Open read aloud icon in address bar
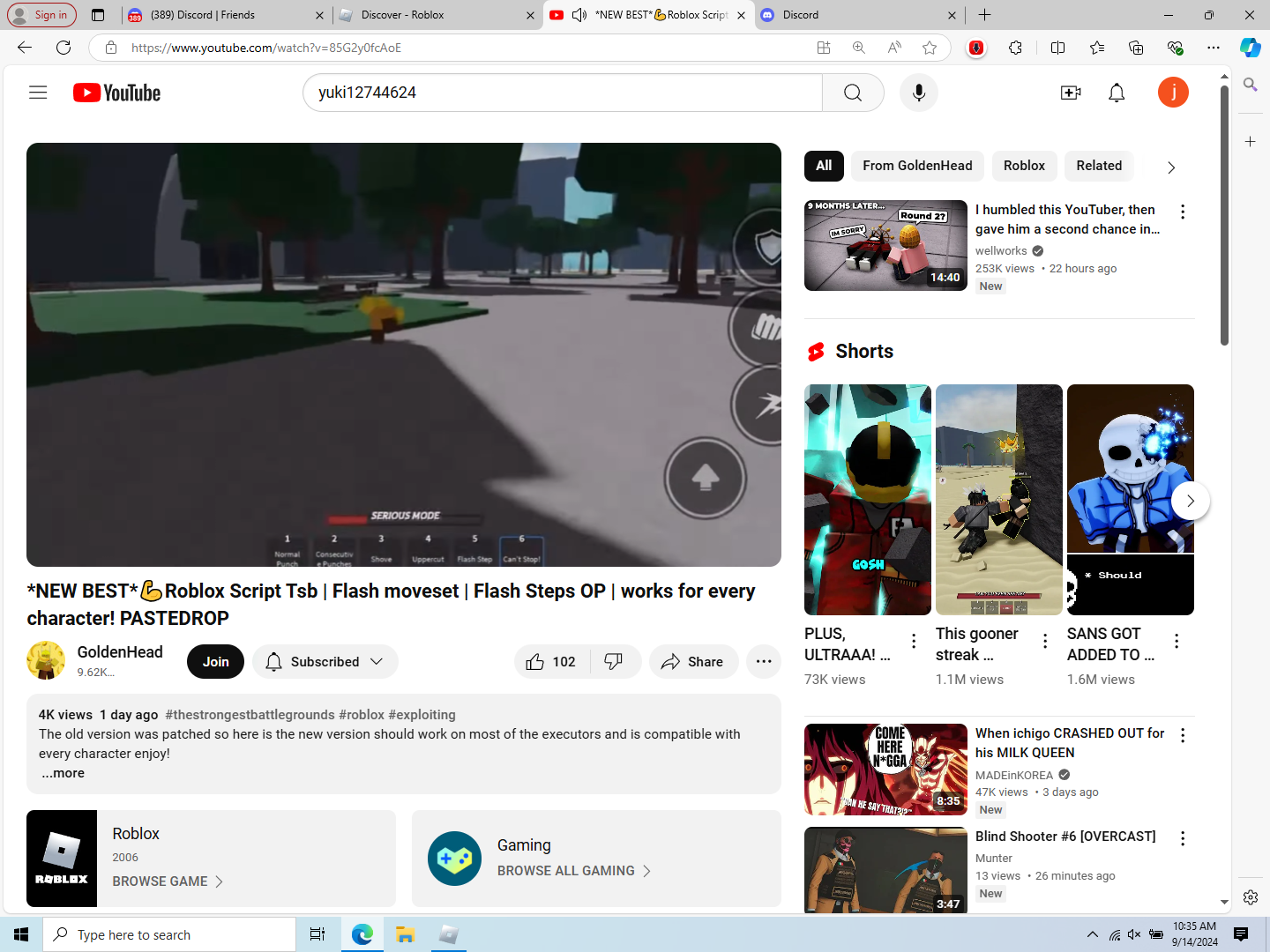 (894, 48)
